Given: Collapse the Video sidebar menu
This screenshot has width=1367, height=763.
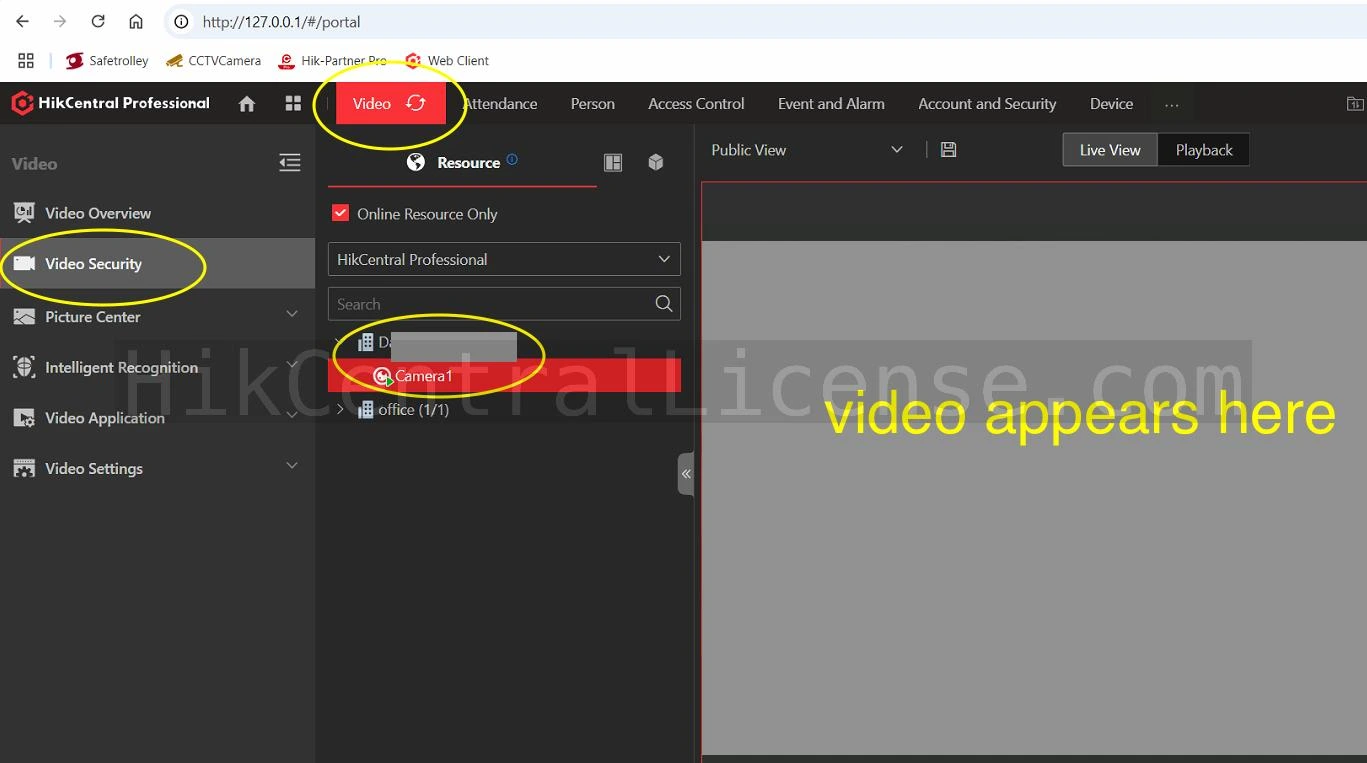Looking at the screenshot, I should [x=290, y=163].
